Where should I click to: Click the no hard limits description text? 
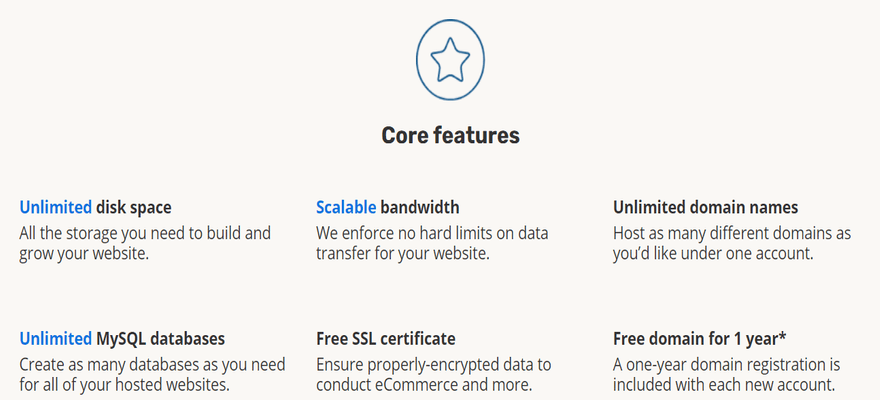pyautogui.click(x=432, y=243)
